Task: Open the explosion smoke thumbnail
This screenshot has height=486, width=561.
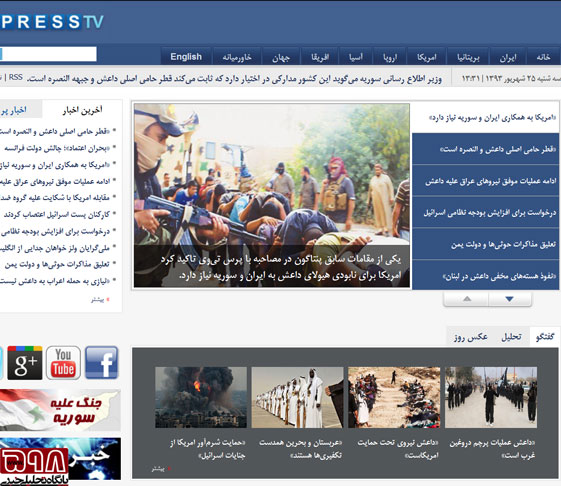Action: pos(201,397)
